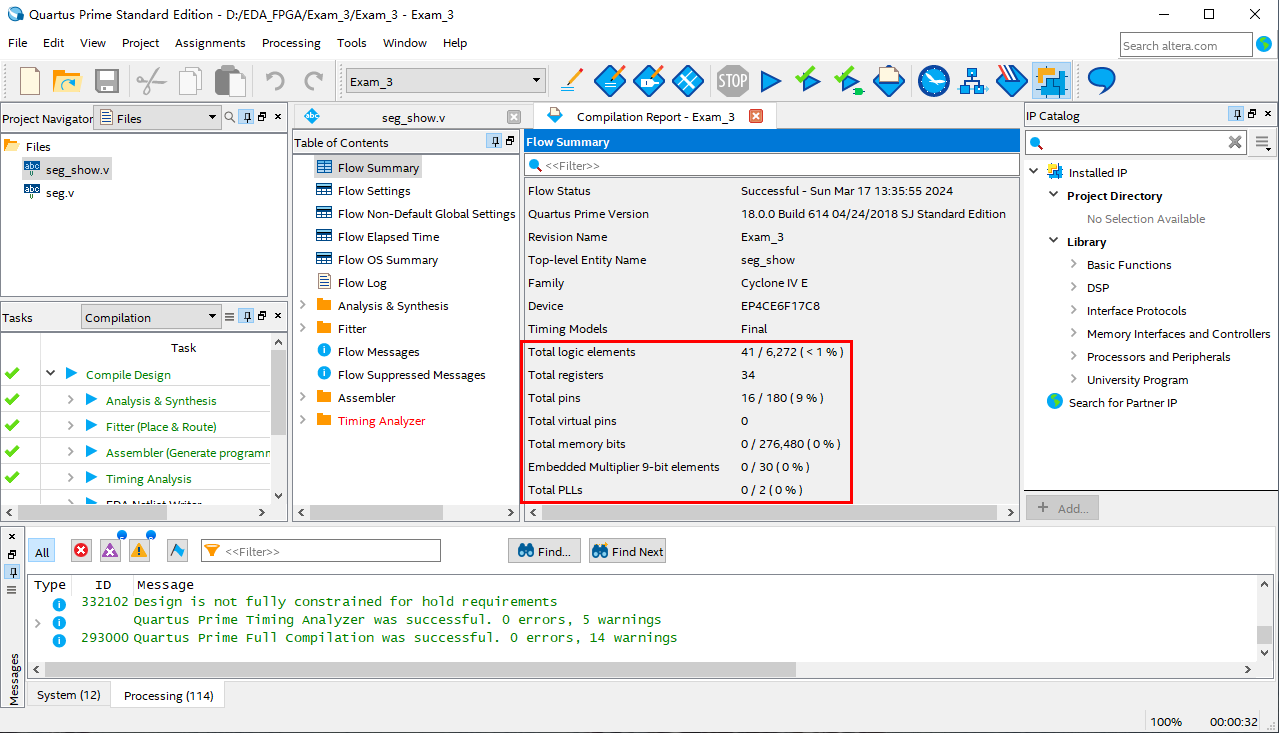The image size is (1279, 733).
Task: Click the Paste clipboard icon
Action: pos(231,81)
